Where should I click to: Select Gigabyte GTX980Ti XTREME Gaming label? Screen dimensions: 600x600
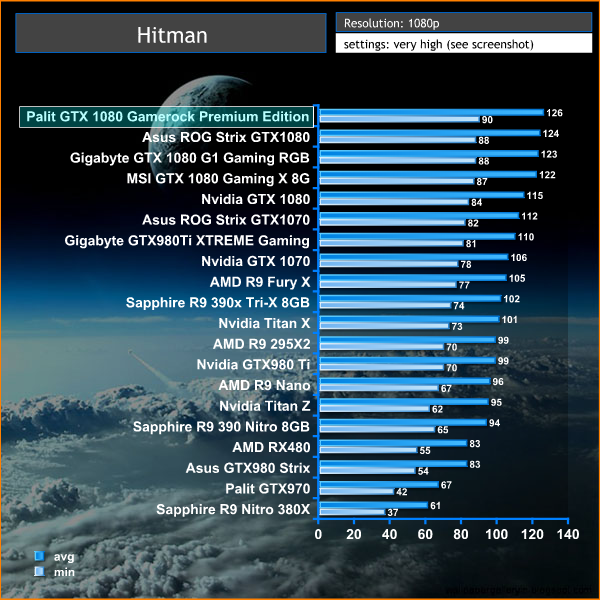[x=187, y=241]
